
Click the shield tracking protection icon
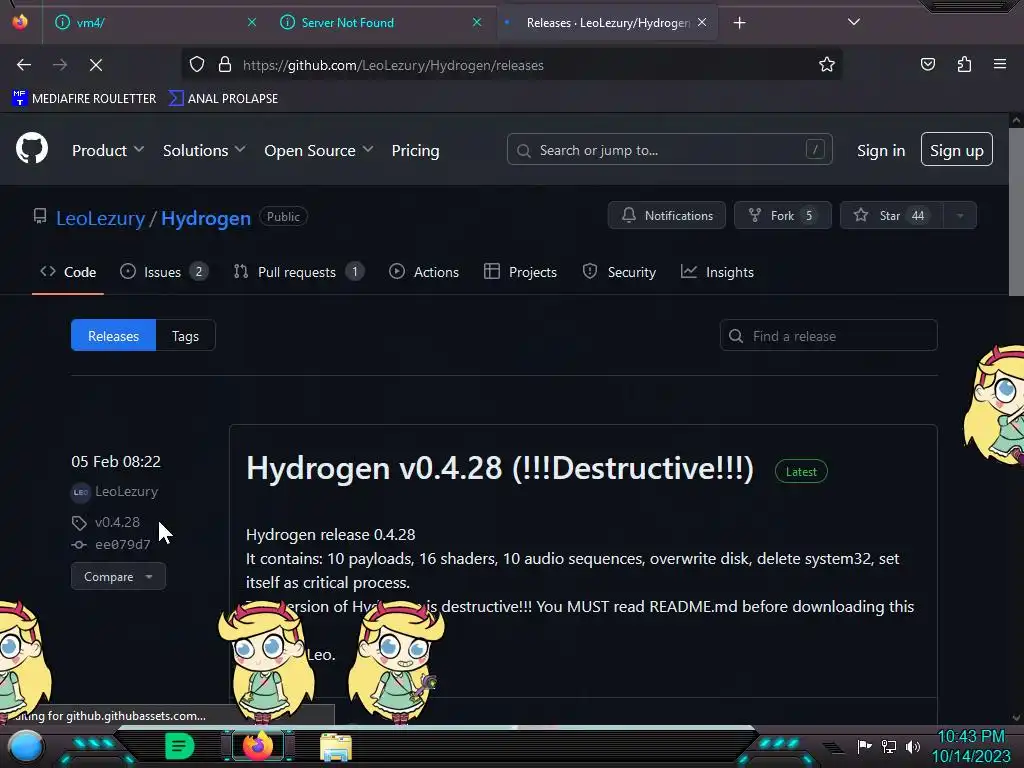coord(197,65)
